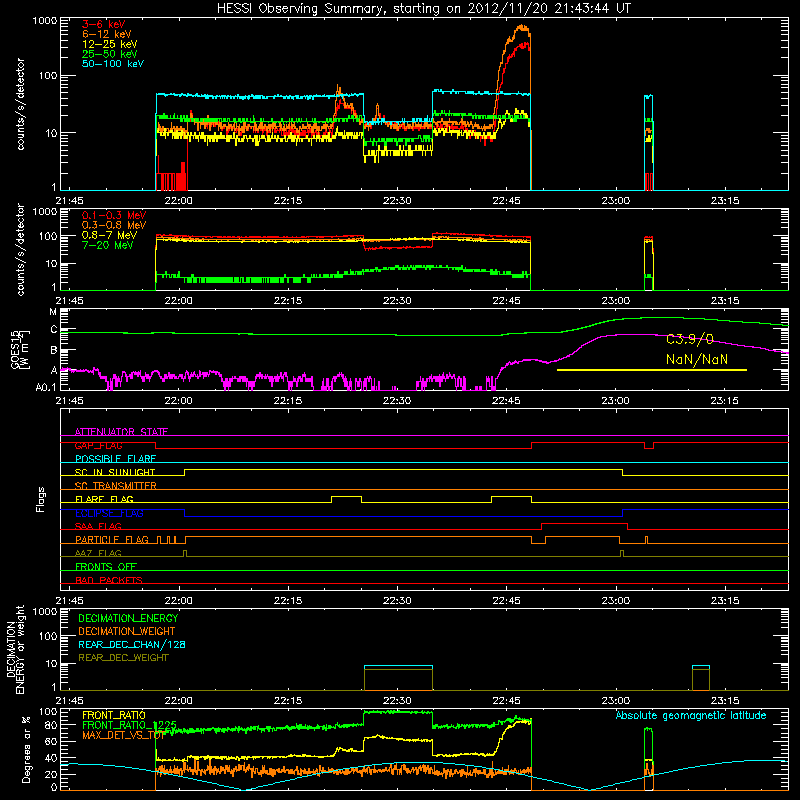Click the NaN/NaN annotation in GOES panel

pyautogui.click(x=697, y=359)
